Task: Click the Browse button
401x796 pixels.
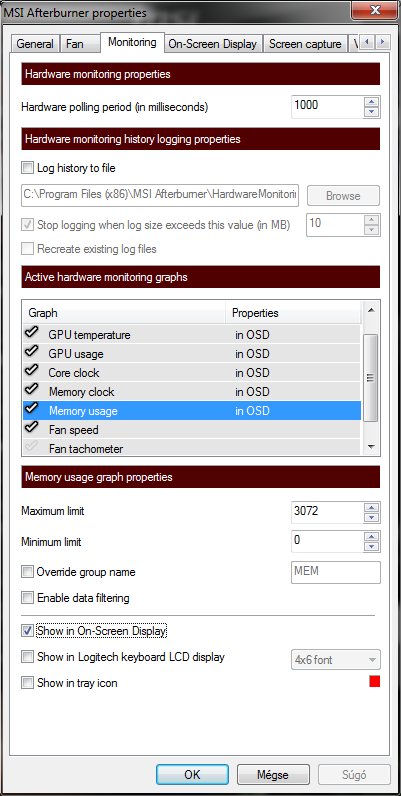Action: click(x=343, y=196)
